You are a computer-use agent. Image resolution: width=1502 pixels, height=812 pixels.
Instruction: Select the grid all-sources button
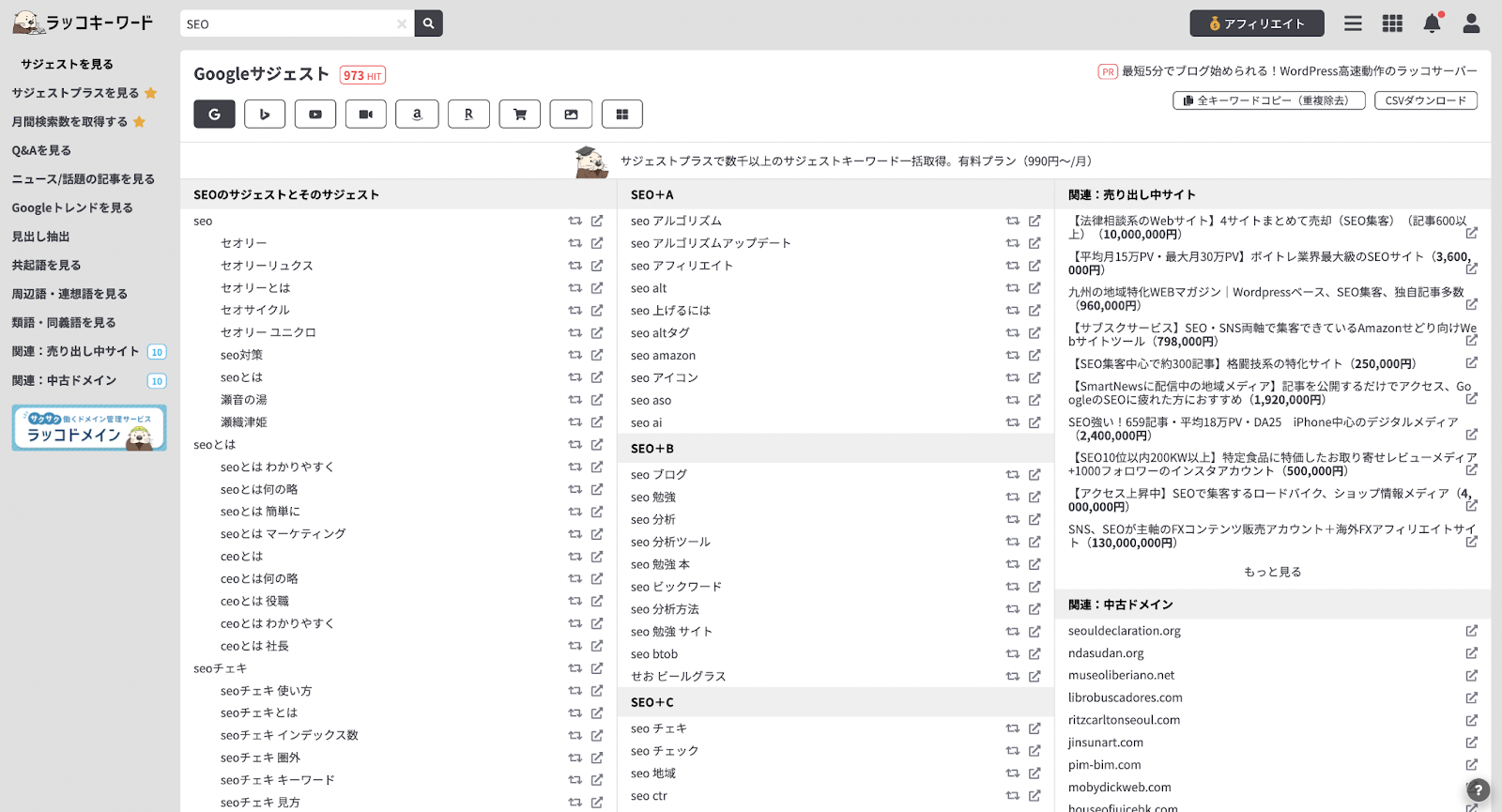(621, 114)
